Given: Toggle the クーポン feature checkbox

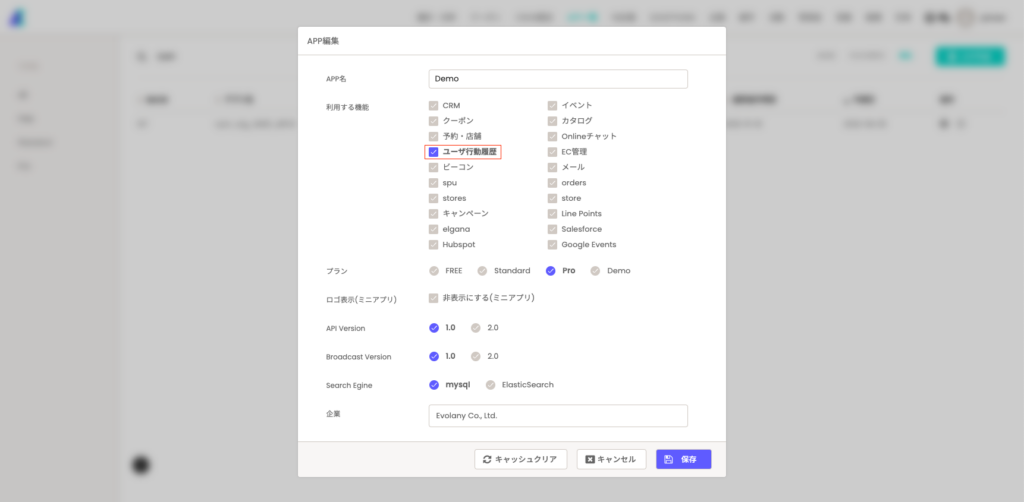Looking at the screenshot, I should tap(434, 121).
